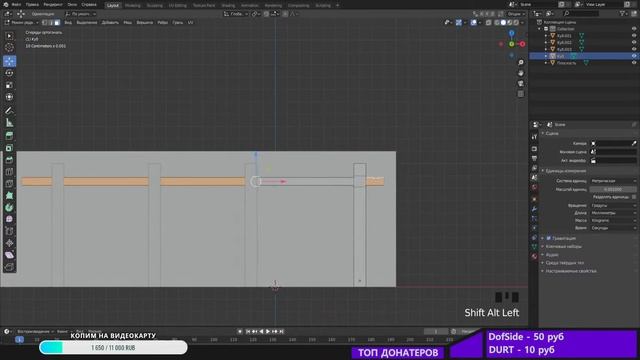Open the outliner filter funnel

(623, 13)
